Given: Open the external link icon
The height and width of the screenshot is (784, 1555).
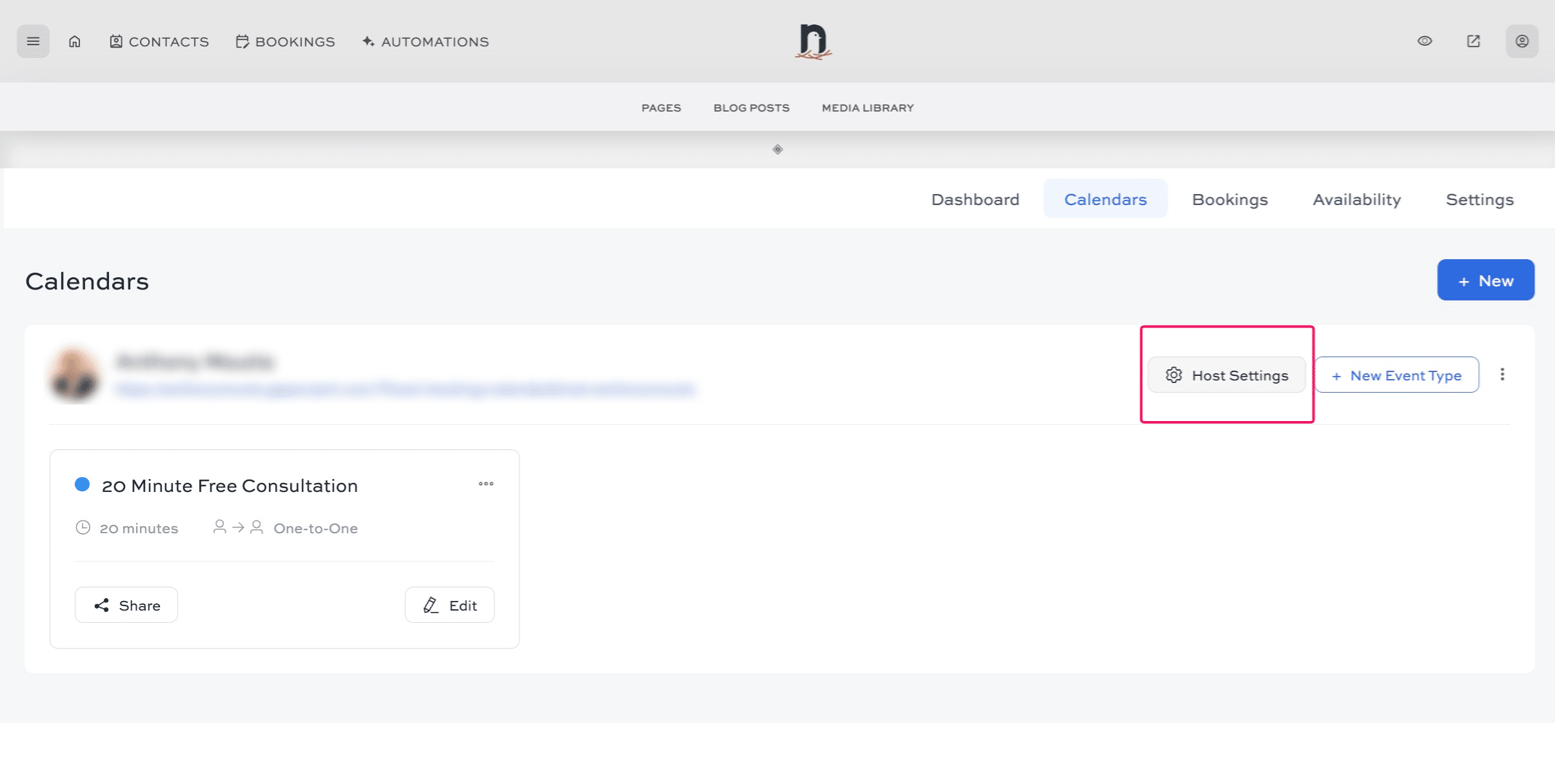Looking at the screenshot, I should 1473,41.
